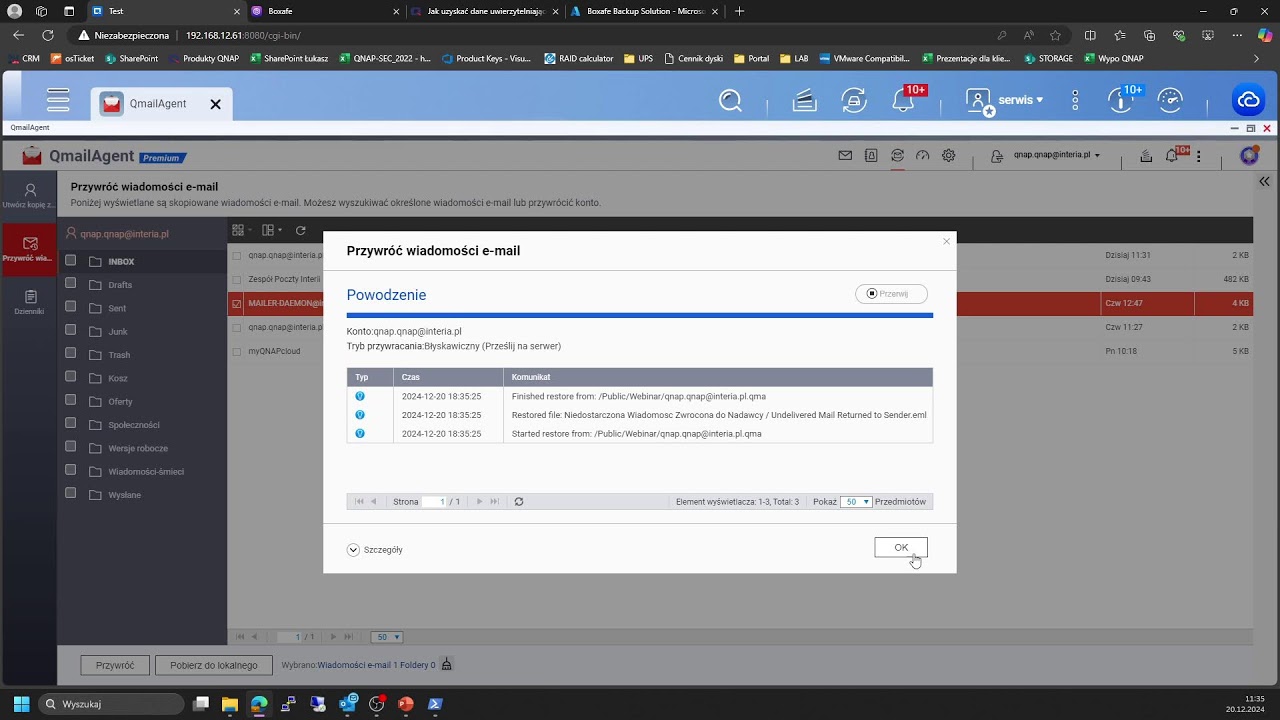Open QTS event notifications bell
This screenshot has height=720, width=1280.
903,100
